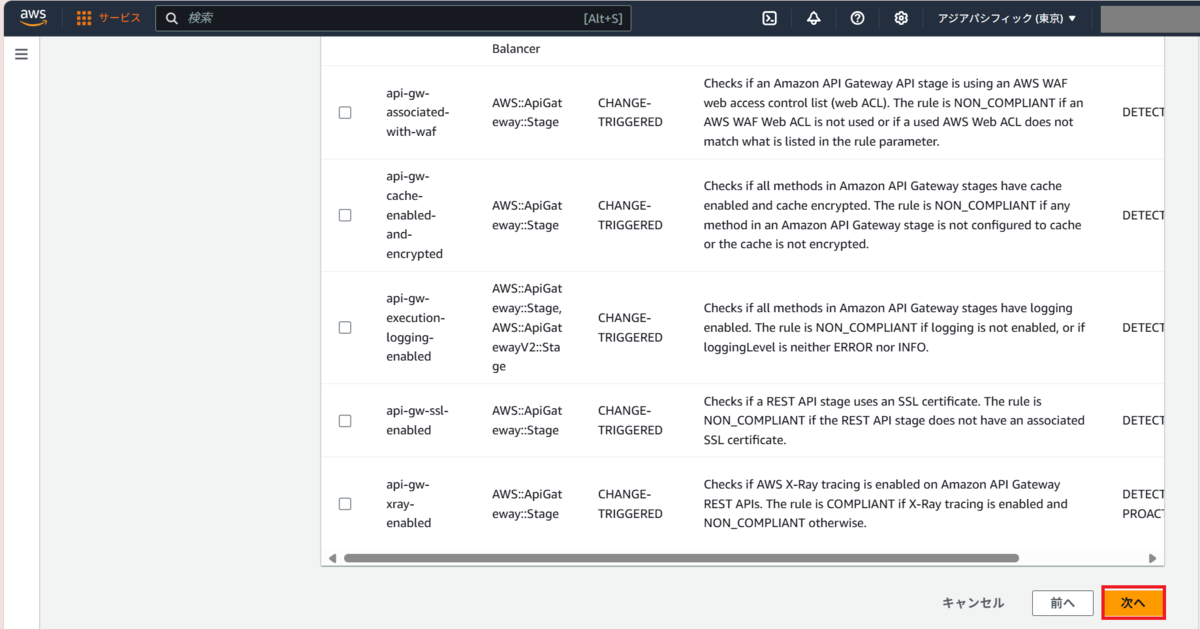Click the api-gw-xray-enabled rule name
The width and height of the screenshot is (1200, 629).
coord(408,503)
